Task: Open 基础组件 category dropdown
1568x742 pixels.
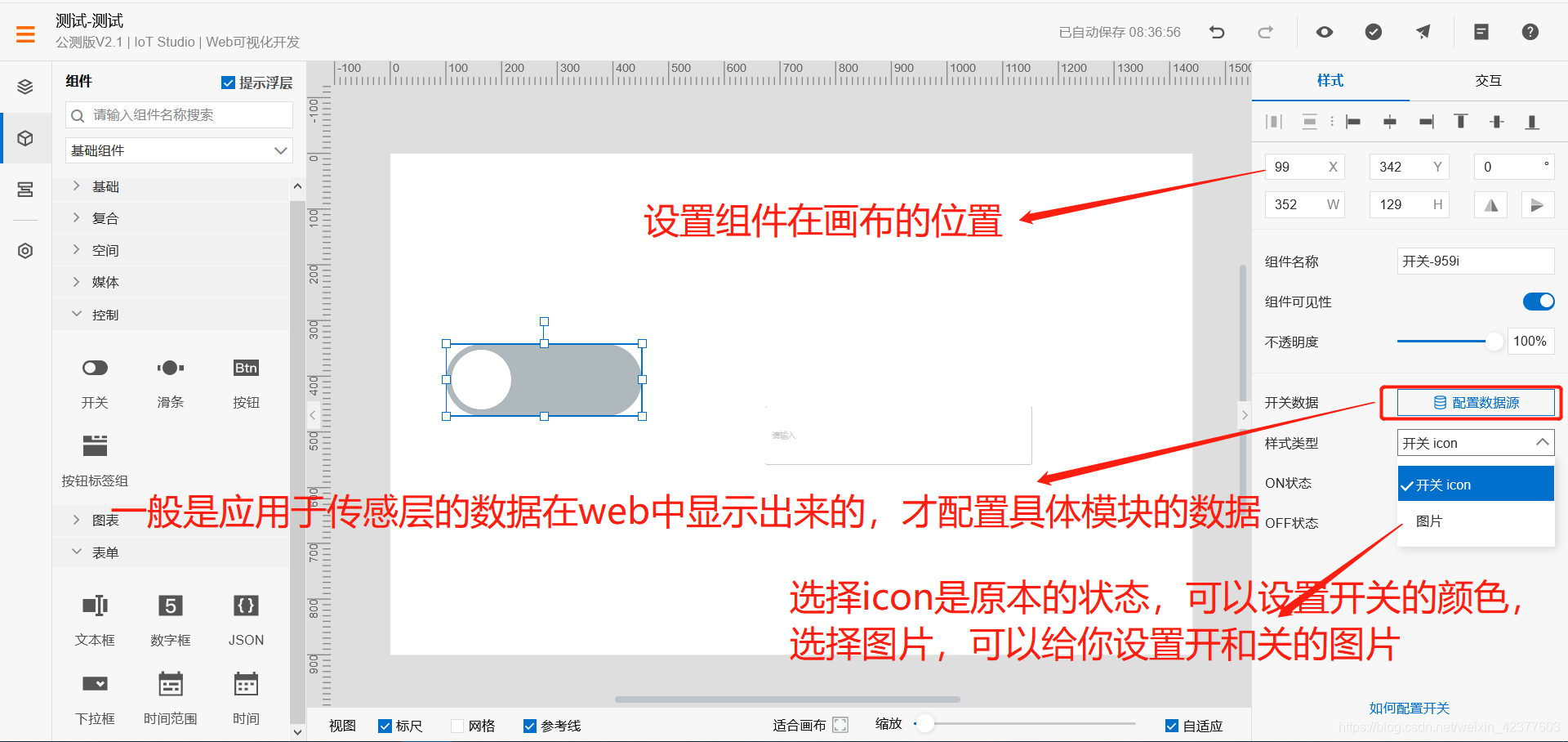Action: click(x=179, y=150)
